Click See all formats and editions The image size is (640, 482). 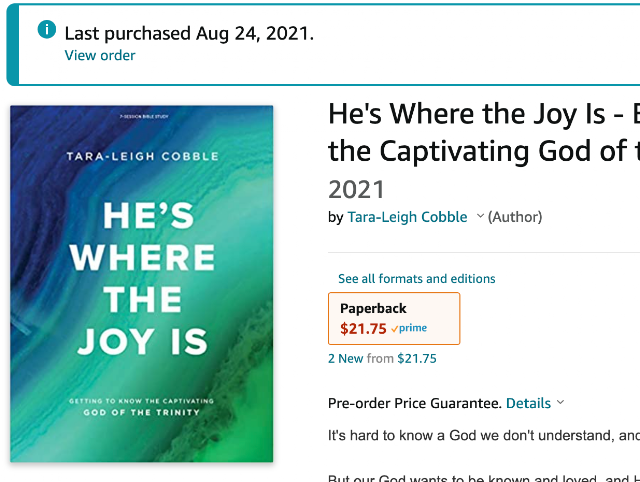(x=416, y=278)
